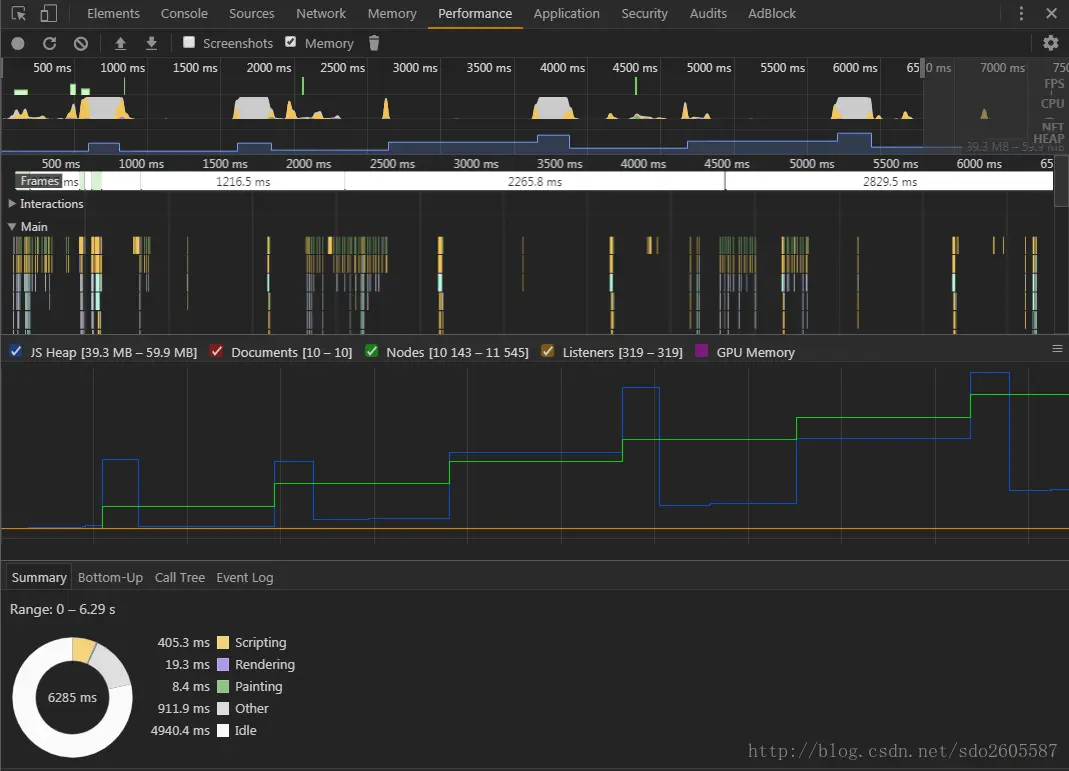Open the capture settings gear

click(1050, 43)
